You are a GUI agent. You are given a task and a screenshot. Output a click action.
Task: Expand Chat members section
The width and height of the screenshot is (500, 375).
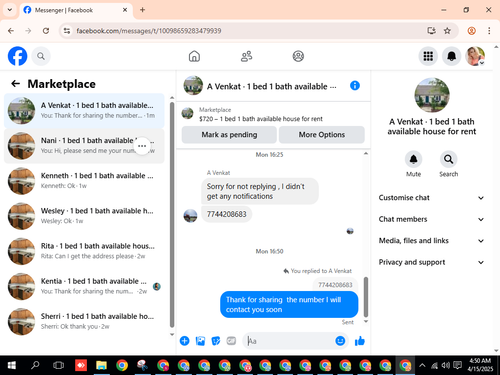tap(431, 219)
